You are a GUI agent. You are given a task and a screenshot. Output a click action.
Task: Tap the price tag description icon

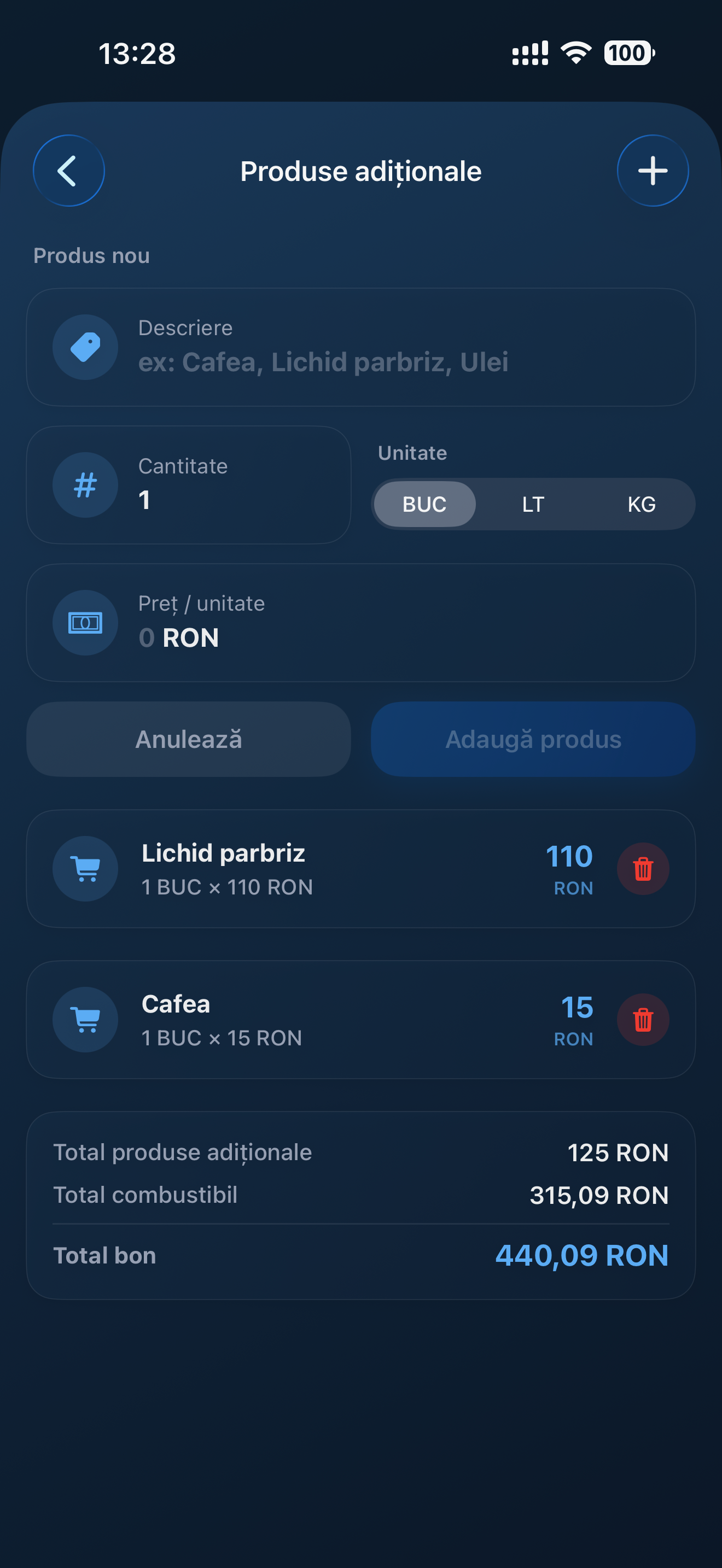click(85, 347)
